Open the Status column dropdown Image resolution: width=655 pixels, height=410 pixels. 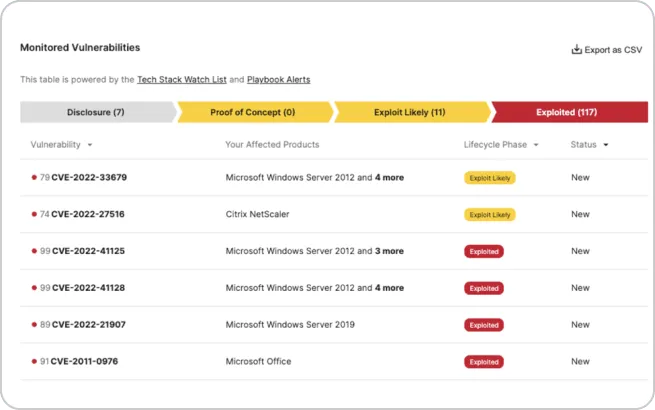[606, 145]
